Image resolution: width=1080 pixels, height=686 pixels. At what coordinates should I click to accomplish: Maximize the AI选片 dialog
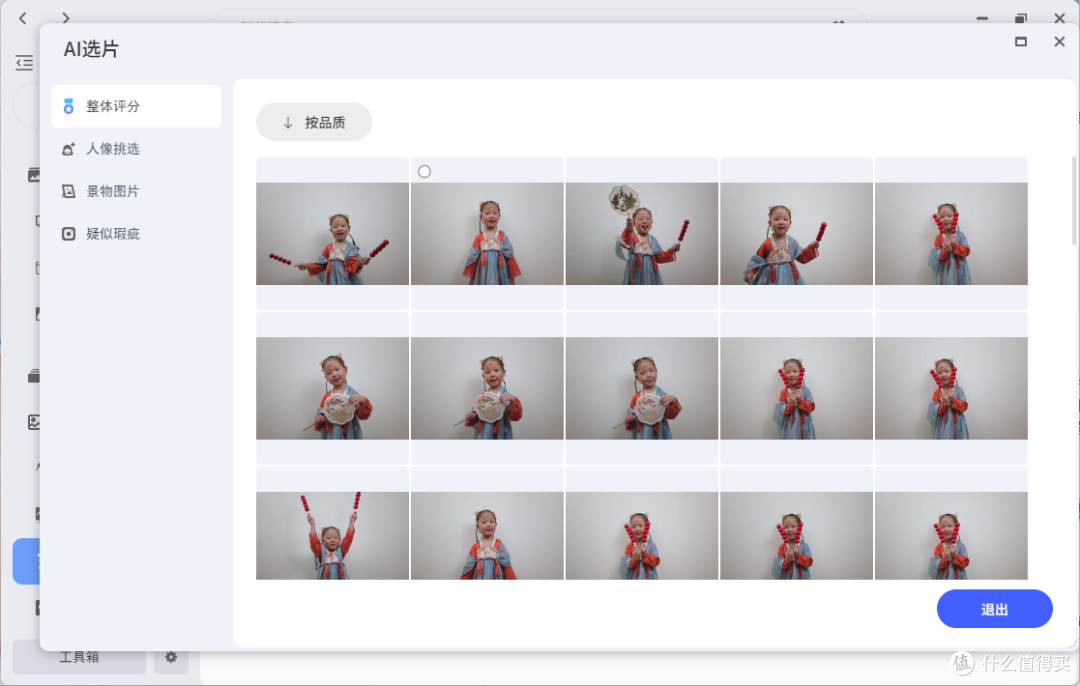[x=1021, y=42]
